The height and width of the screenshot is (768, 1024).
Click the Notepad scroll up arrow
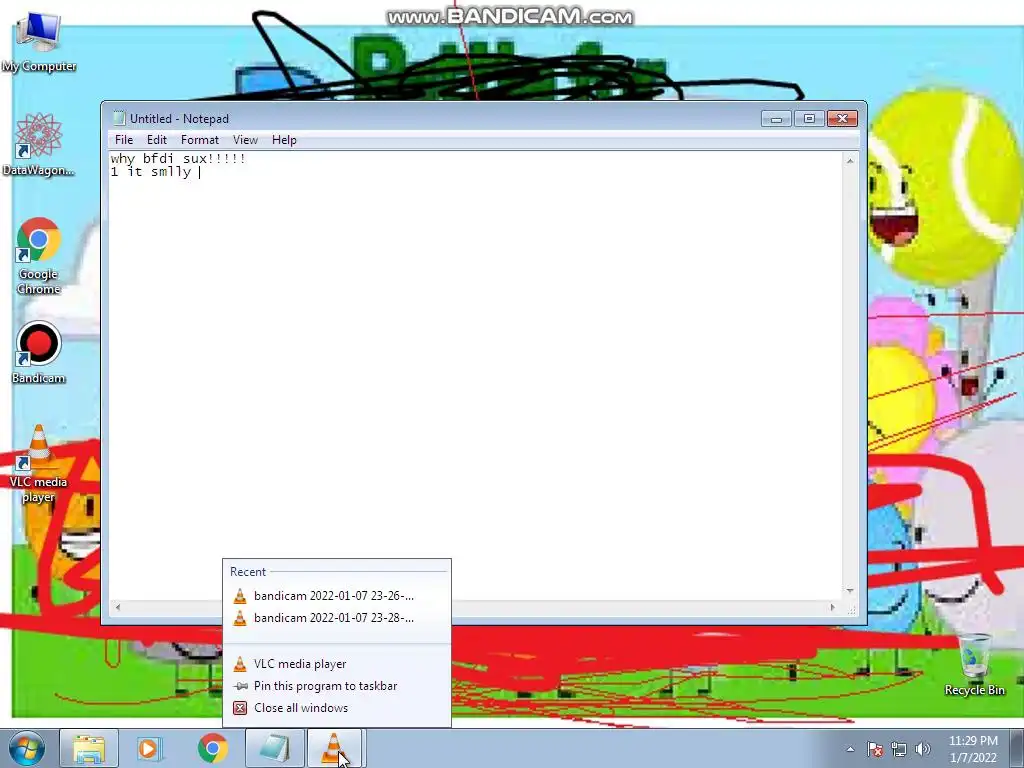[x=850, y=160]
